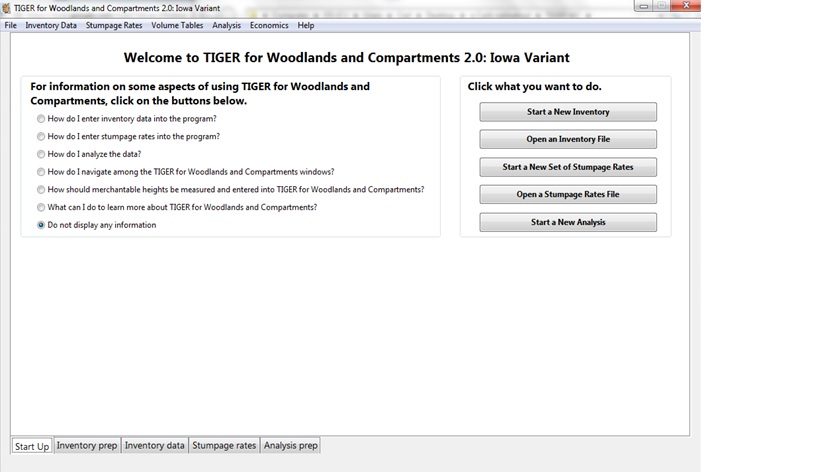The width and height of the screenshot is (819, 472).
Task: Select the merchantable heights help option
Action: coord(41,190)
